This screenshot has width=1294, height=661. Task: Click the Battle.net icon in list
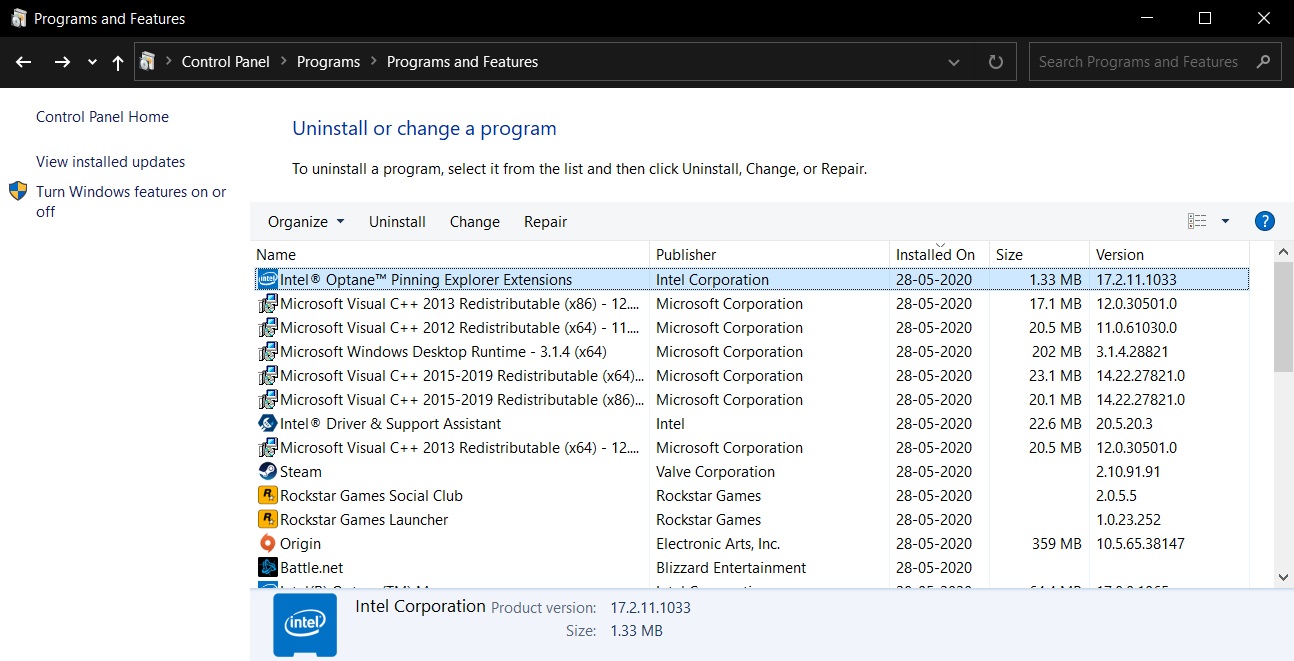(x=267, y=568)
